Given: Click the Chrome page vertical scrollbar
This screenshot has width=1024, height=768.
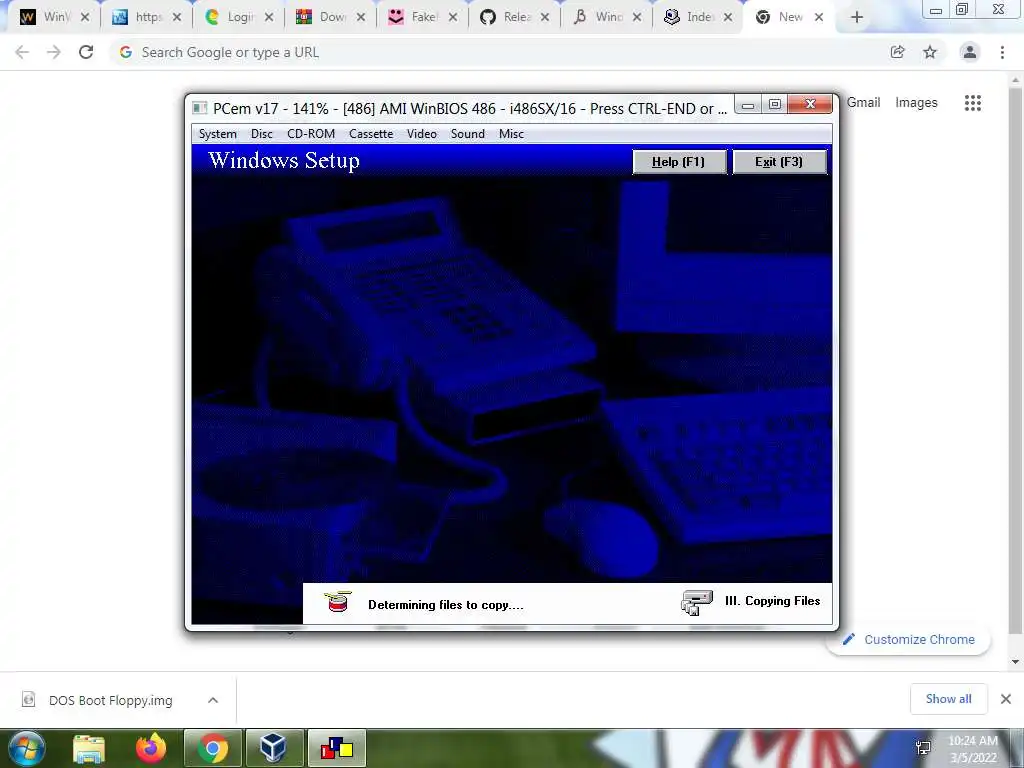Looking at the screenshot, I should click(x=1015, y=359).
